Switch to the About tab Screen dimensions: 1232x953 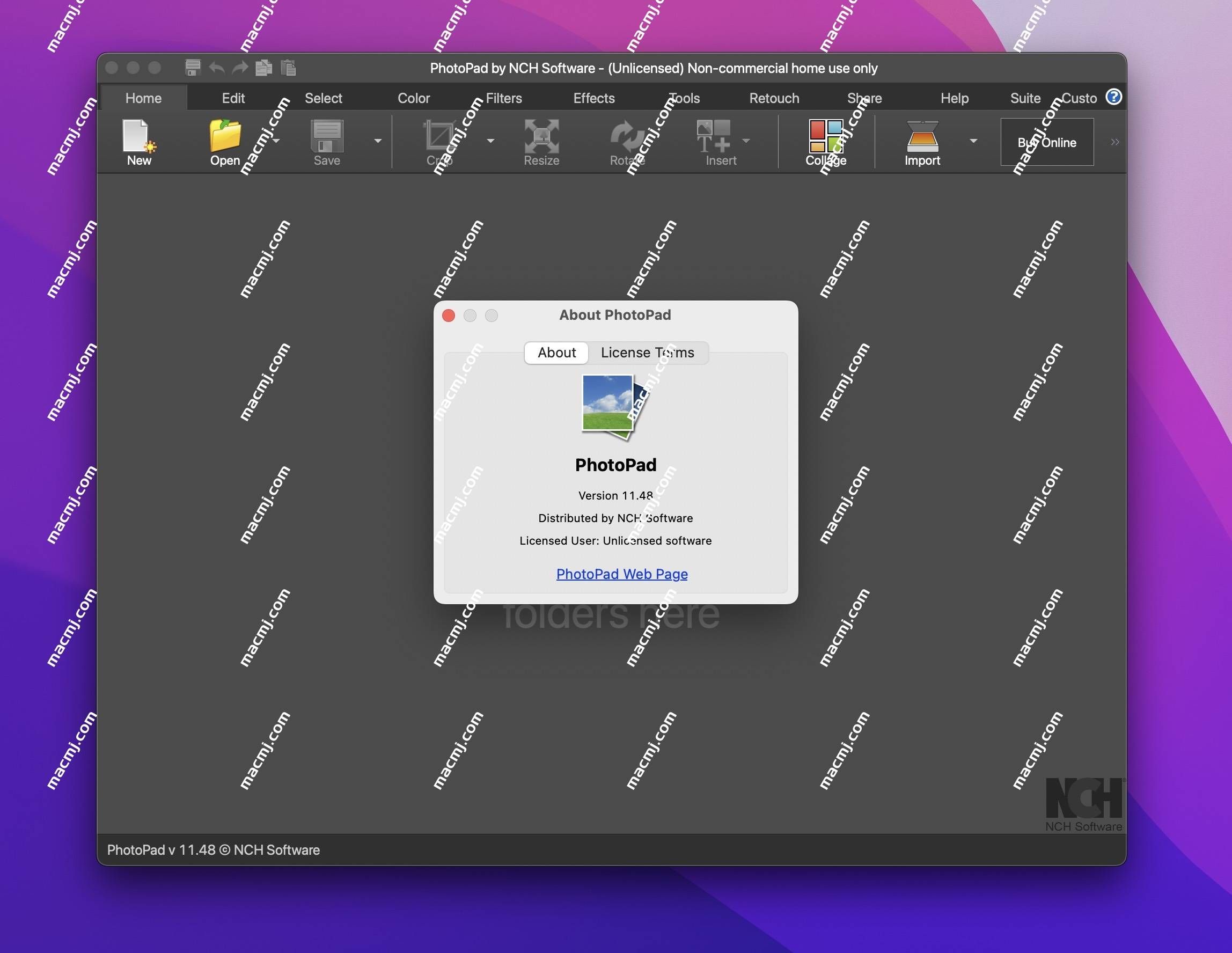tap(556, 352)
